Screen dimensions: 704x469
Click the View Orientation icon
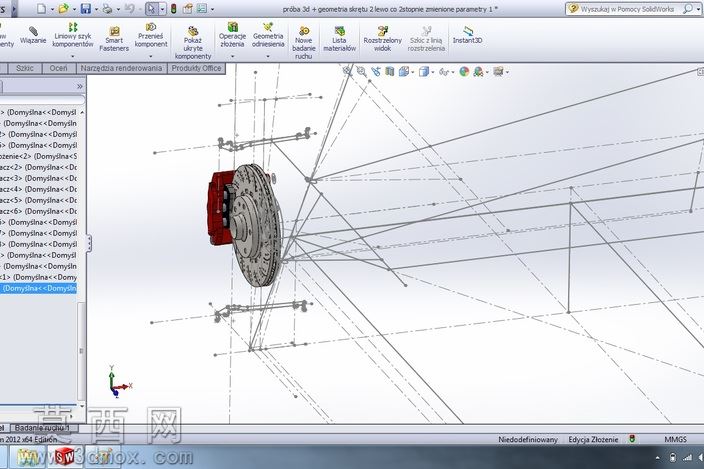coord(404,71)
